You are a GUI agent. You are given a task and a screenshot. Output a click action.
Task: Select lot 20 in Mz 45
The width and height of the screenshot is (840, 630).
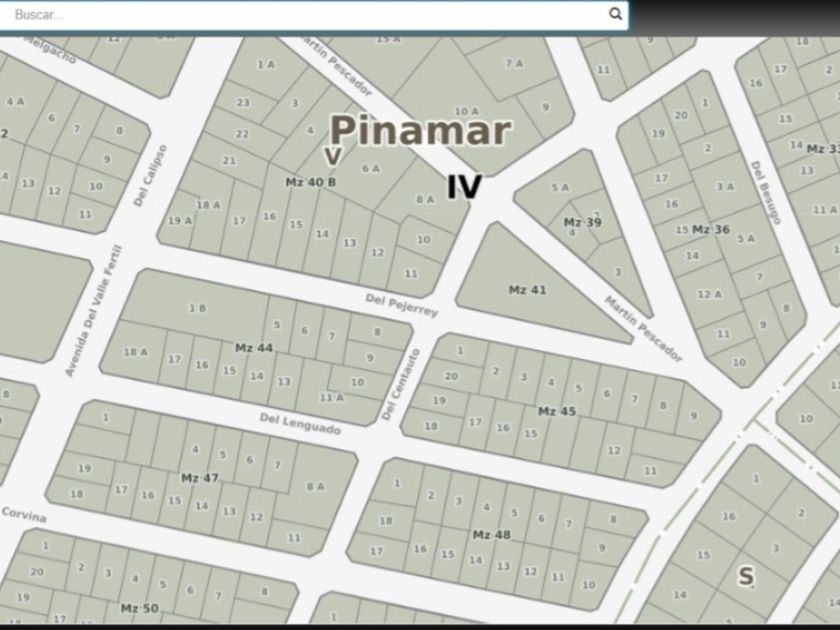(x=451, y=376)
